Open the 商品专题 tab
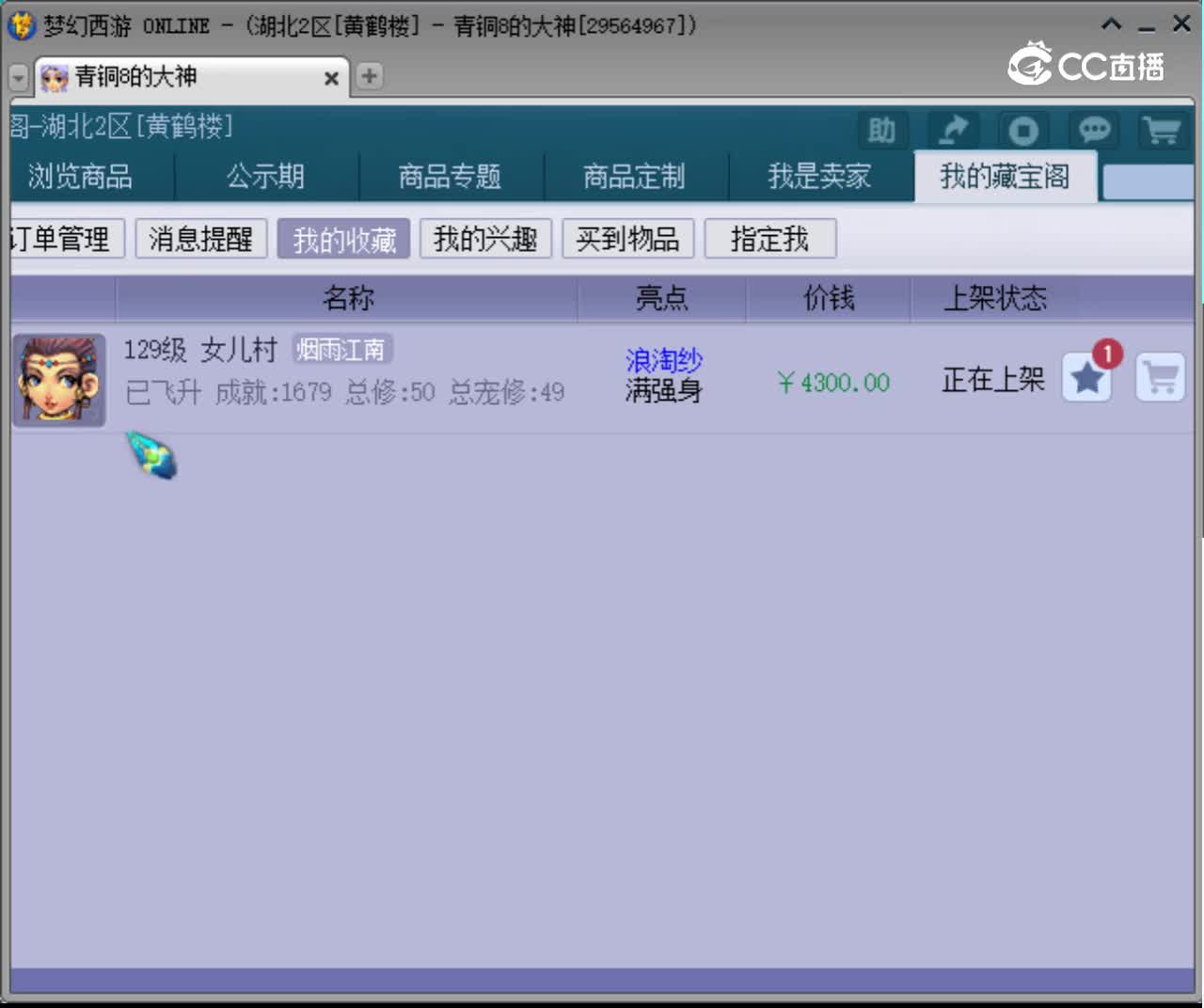The height and width of the screenshot is (1008, 1204). [x=450, y=176]
